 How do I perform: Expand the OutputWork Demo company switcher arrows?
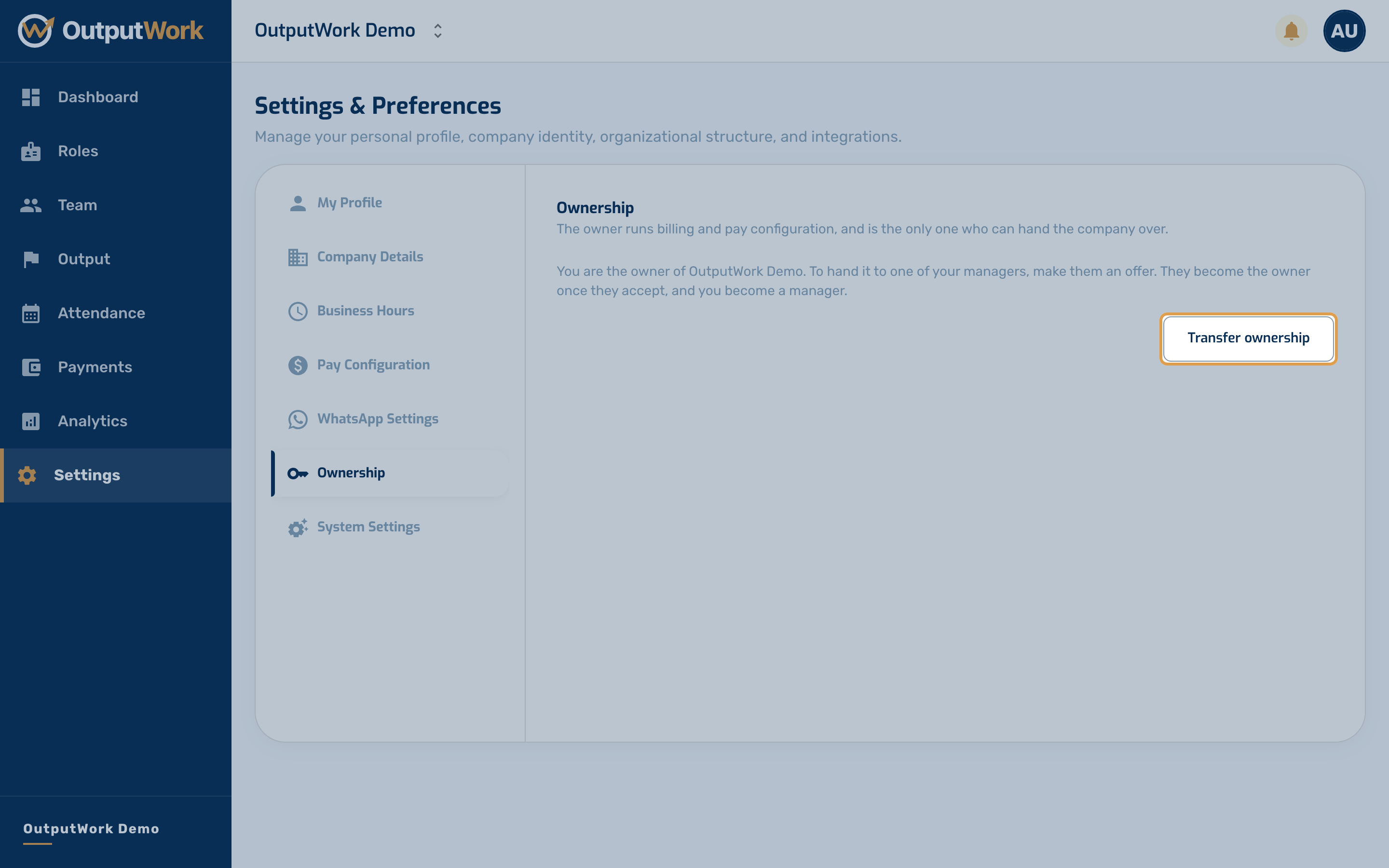(438, 31)
